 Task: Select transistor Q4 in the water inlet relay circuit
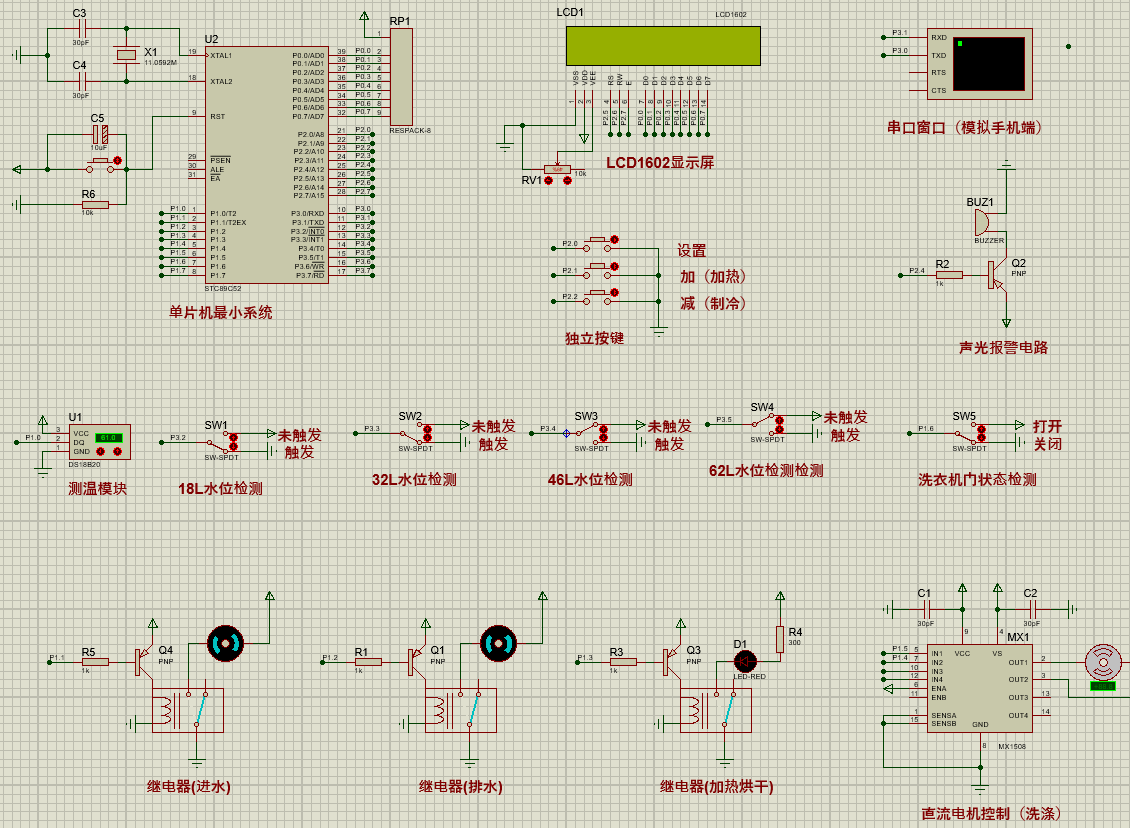(x=143, y=663)
